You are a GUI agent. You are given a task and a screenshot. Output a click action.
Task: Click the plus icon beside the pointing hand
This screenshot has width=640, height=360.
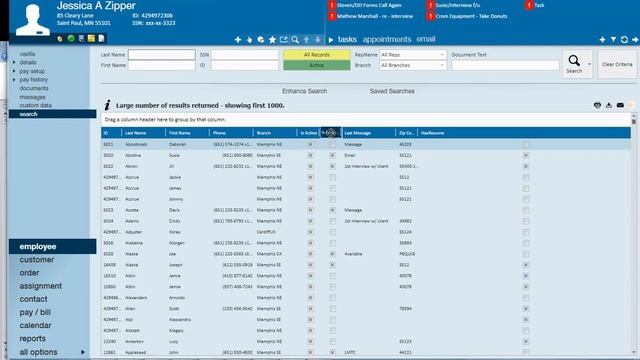point(238,40)
